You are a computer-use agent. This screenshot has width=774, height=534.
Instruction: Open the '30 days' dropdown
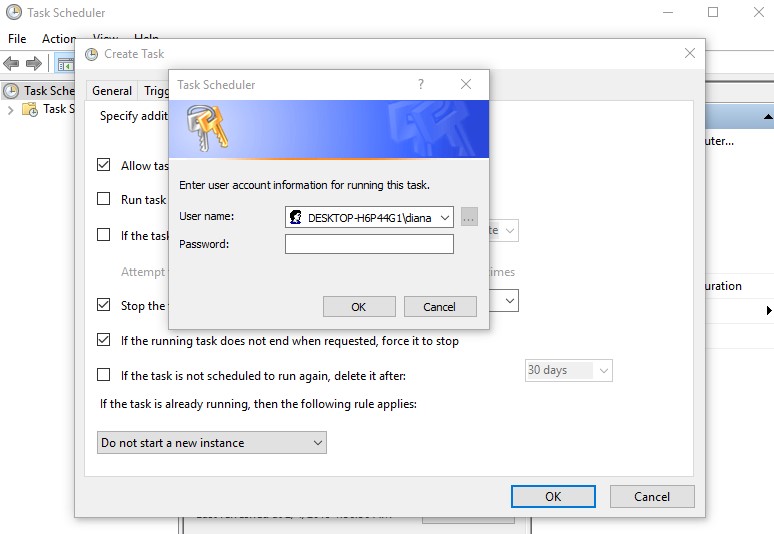pos(603,371)
